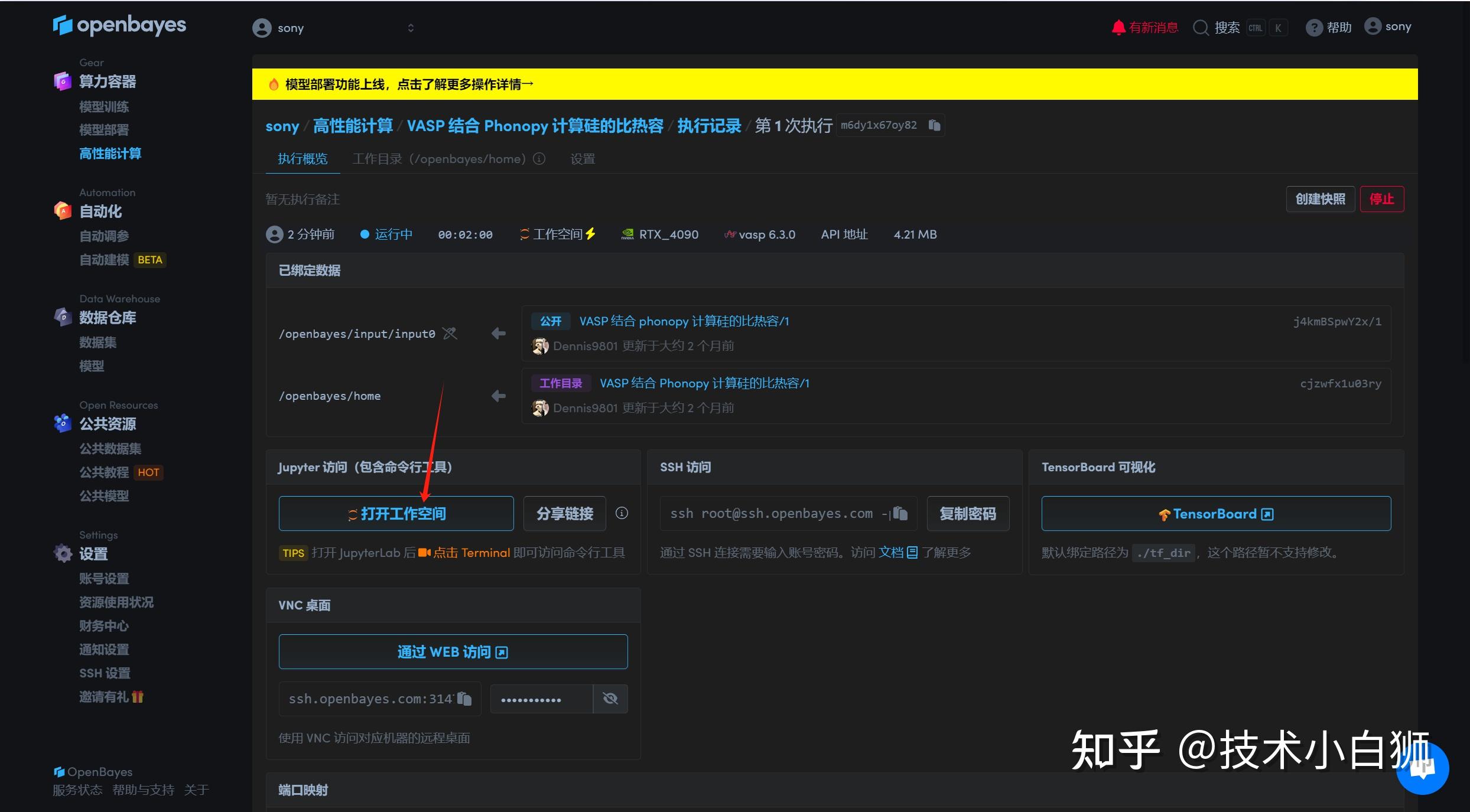Screen dimensions: 1470x812
Task: Click the OpenBayes logo icon
Action: click(63, 26)
